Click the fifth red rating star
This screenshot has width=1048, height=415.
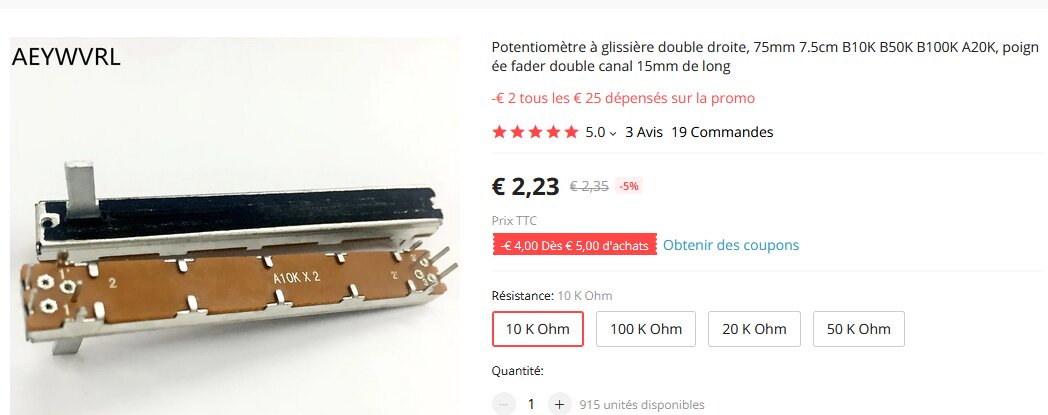[x=571, y=132]
